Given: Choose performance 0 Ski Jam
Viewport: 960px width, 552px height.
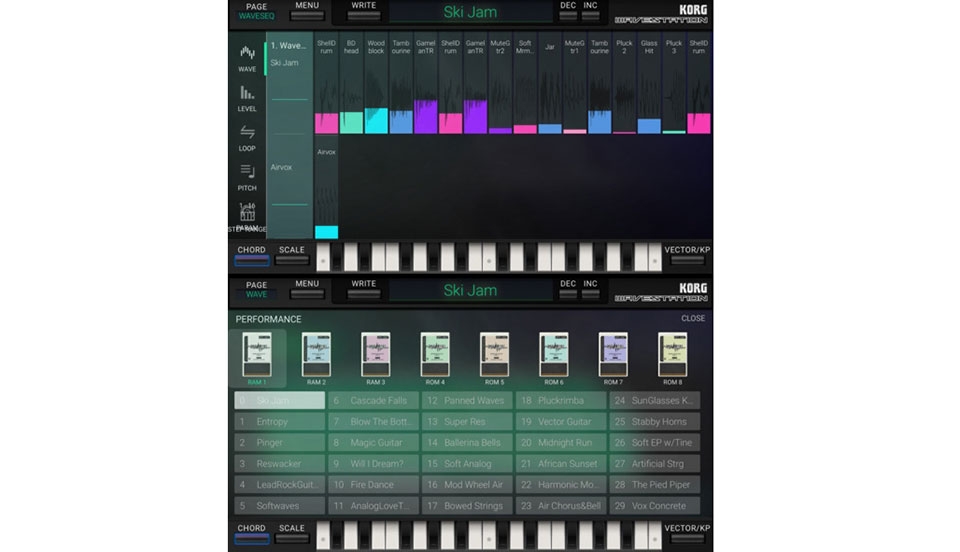Looking at the screenshot, I should click(280, 400).
